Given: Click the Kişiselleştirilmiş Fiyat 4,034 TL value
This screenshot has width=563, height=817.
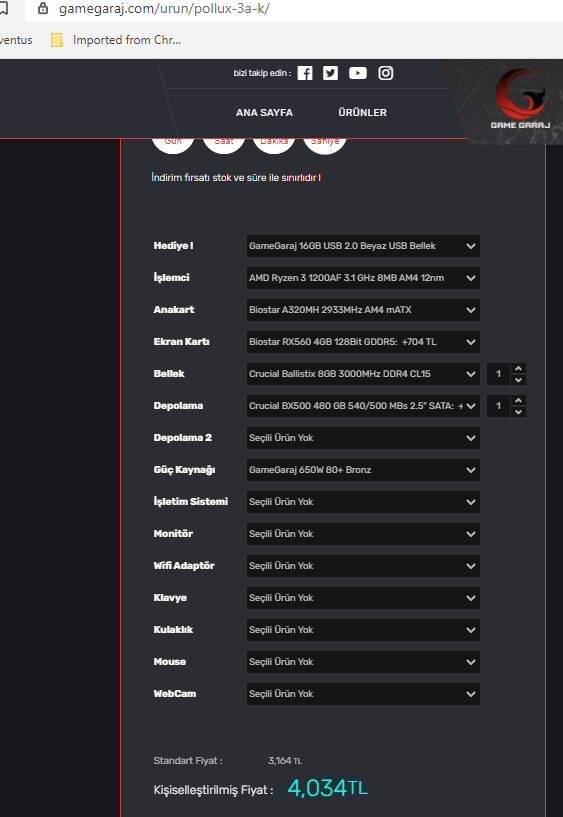Looking at the screenshot, I should point(327,788).
